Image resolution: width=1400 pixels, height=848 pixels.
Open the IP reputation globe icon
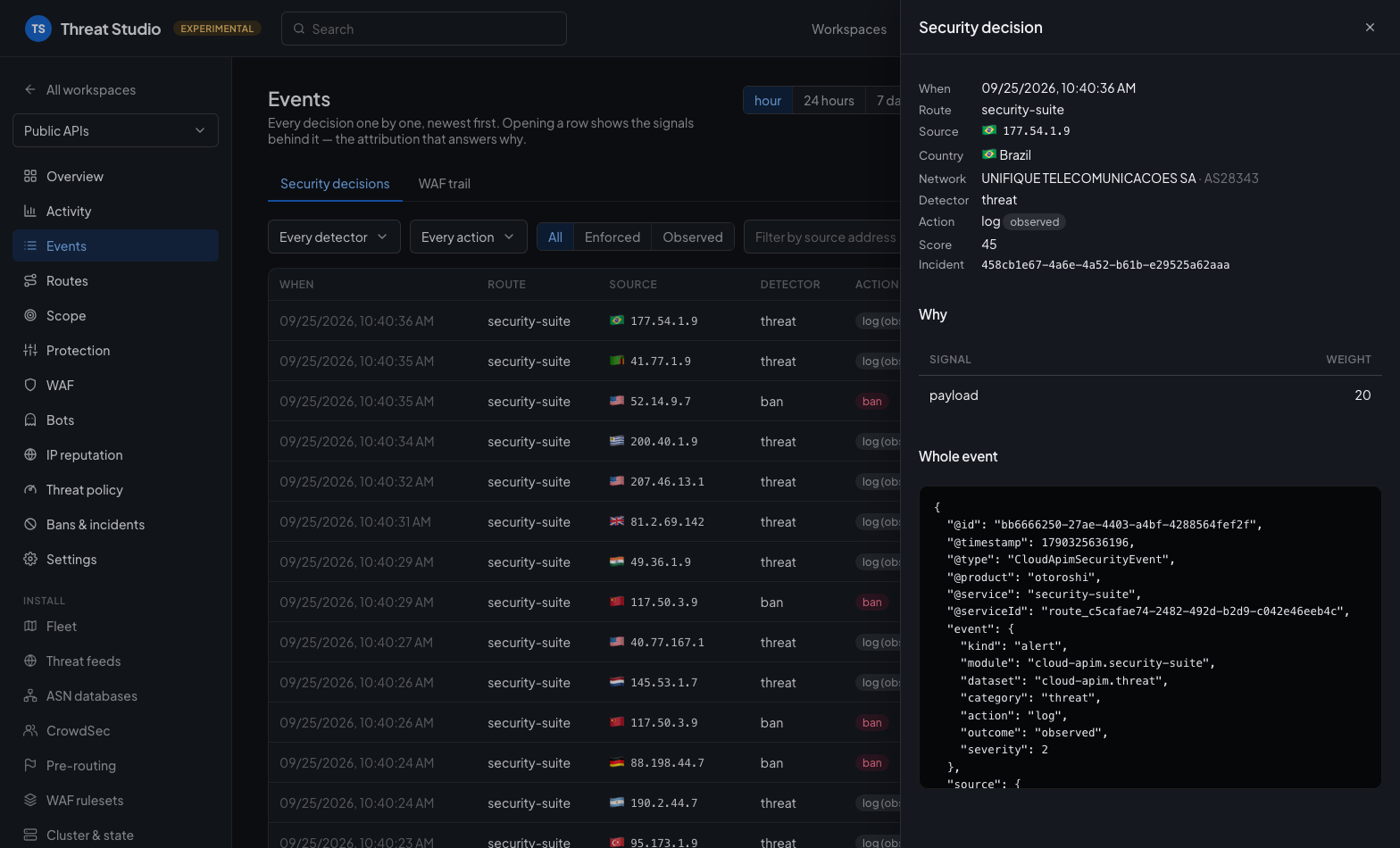(x=30, y=454)
